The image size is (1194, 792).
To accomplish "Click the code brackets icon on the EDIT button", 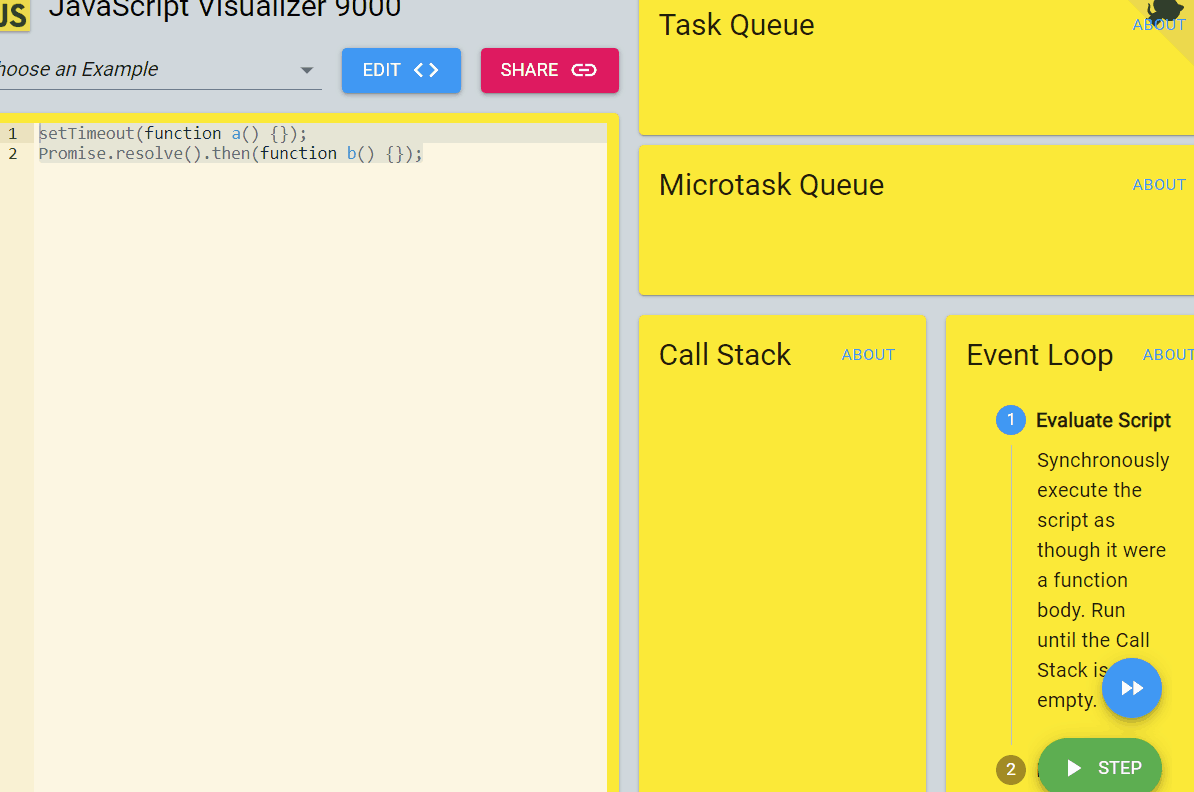I will point(423,70).
